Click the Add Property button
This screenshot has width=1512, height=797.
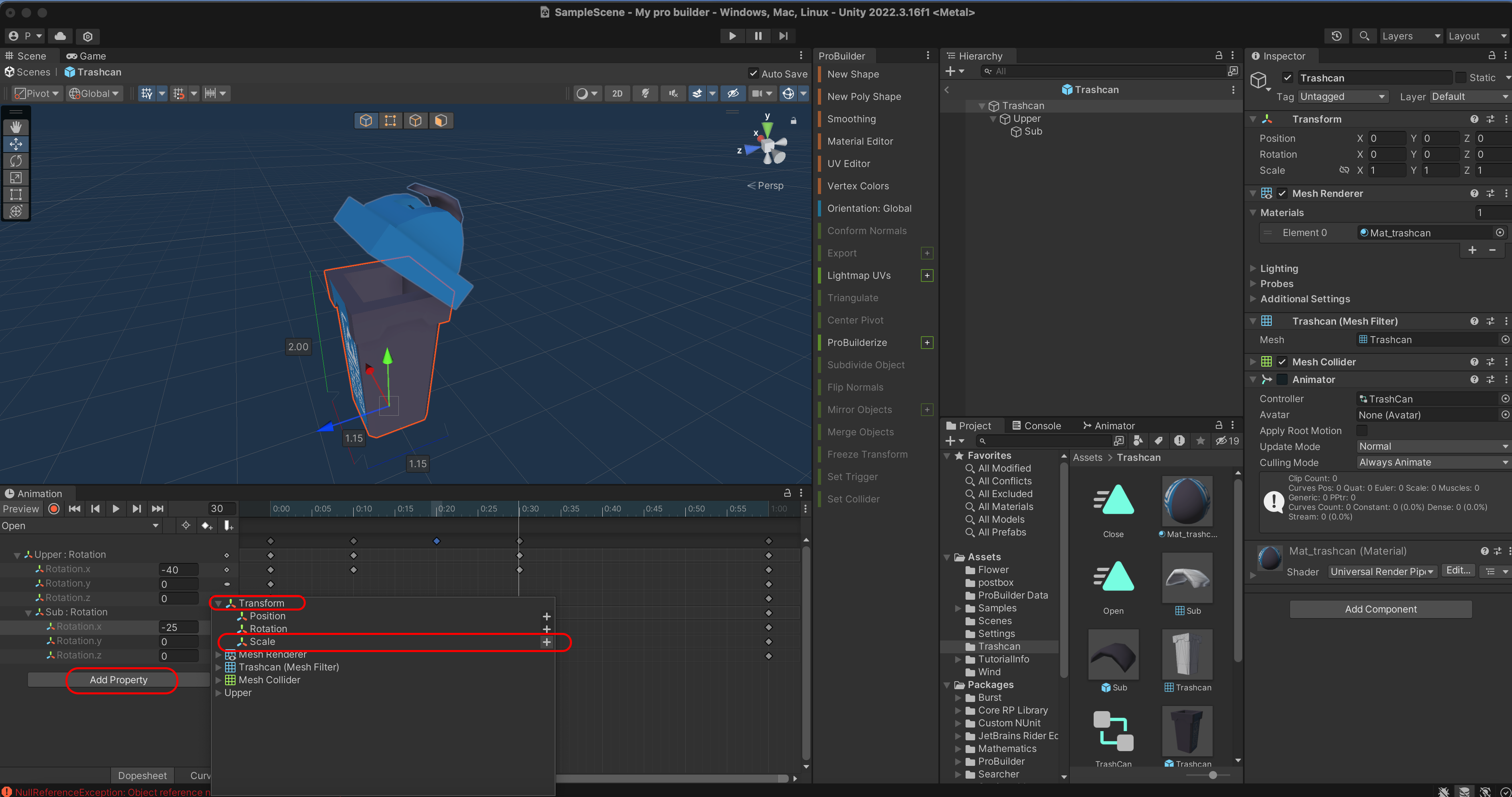[119, 680]
